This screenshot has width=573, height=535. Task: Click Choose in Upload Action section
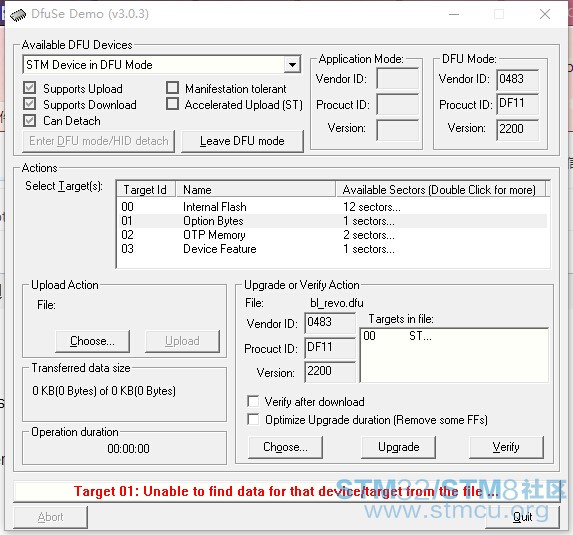pyautogui.click(x=92, y=341)
